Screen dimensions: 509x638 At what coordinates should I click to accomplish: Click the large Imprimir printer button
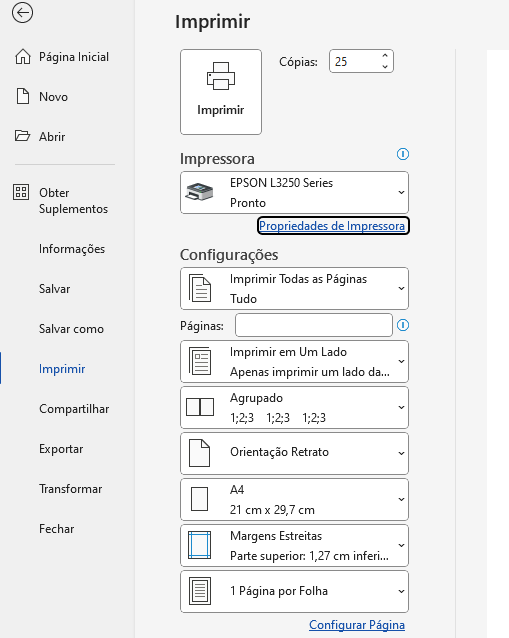click(221, 92)
